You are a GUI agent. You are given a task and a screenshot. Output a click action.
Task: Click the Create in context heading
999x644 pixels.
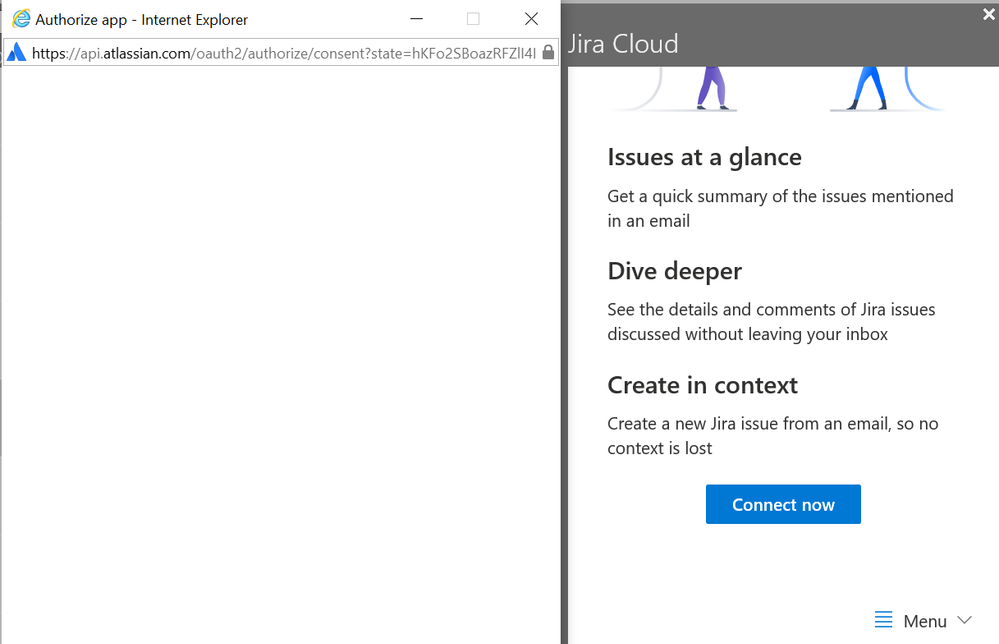point(702,385)
